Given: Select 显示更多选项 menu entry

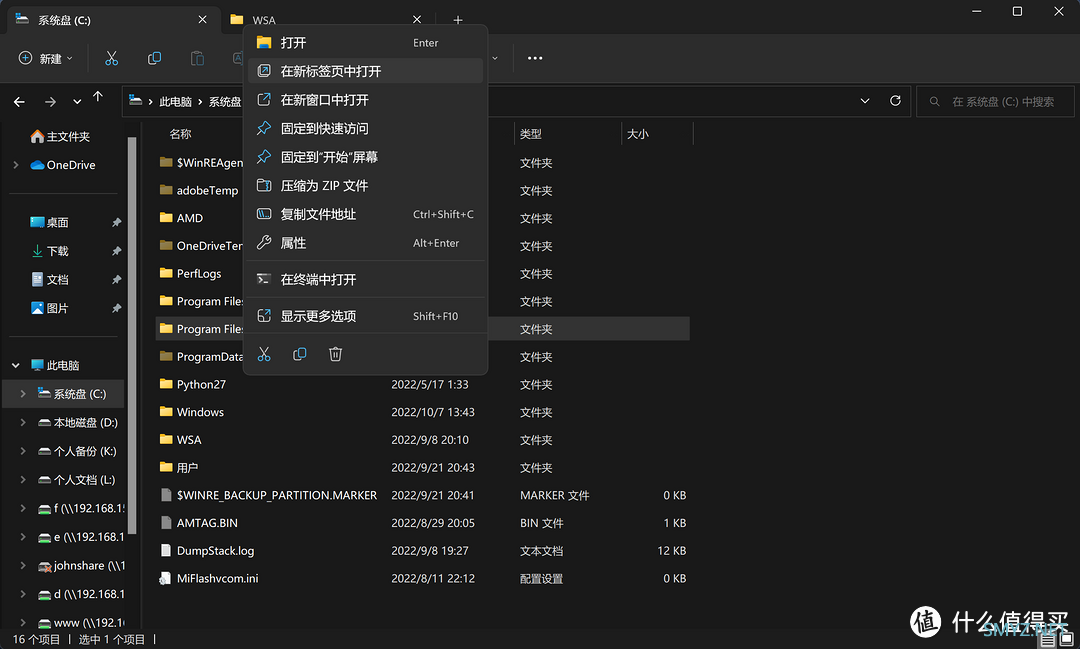Looking at the screenshot, I should (365, 316).
